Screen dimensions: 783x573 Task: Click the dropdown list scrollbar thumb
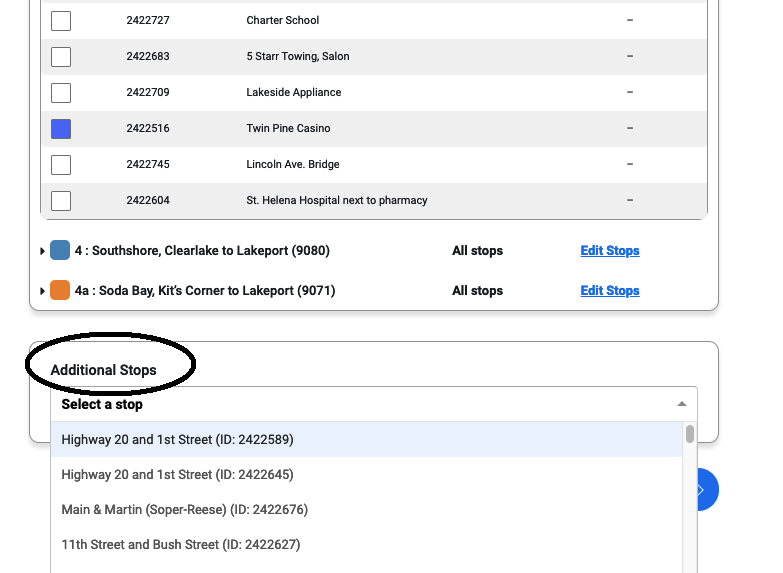pyautogui.click(x=690, y=434)
